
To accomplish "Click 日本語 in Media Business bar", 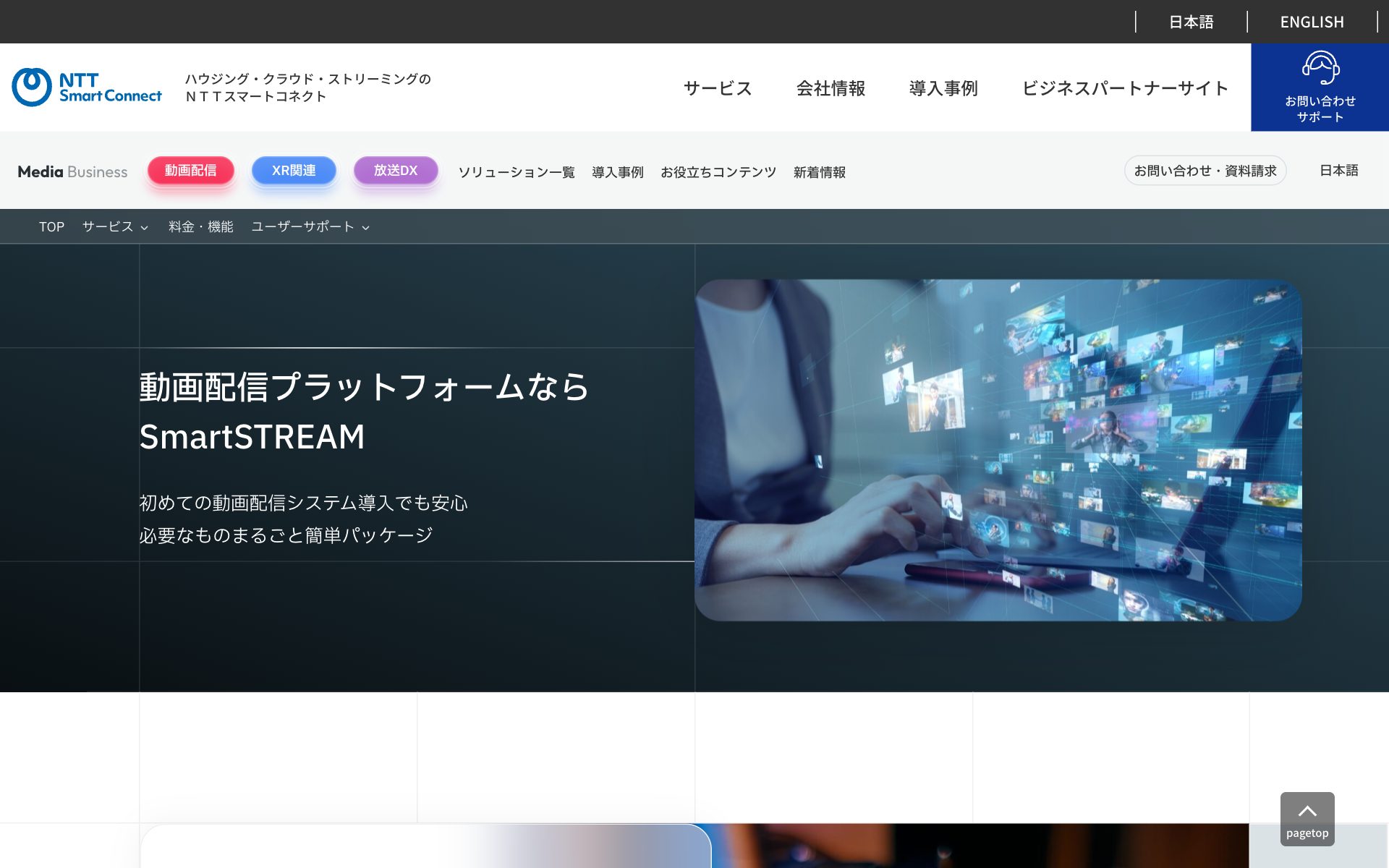I will [1339, 171].
